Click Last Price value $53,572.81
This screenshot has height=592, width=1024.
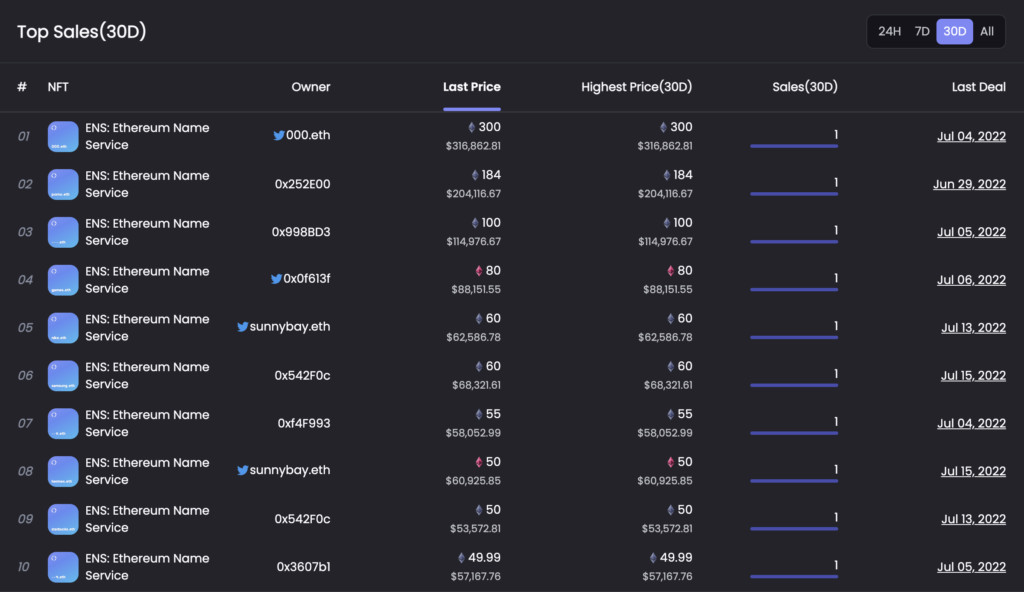click(475, 528)
